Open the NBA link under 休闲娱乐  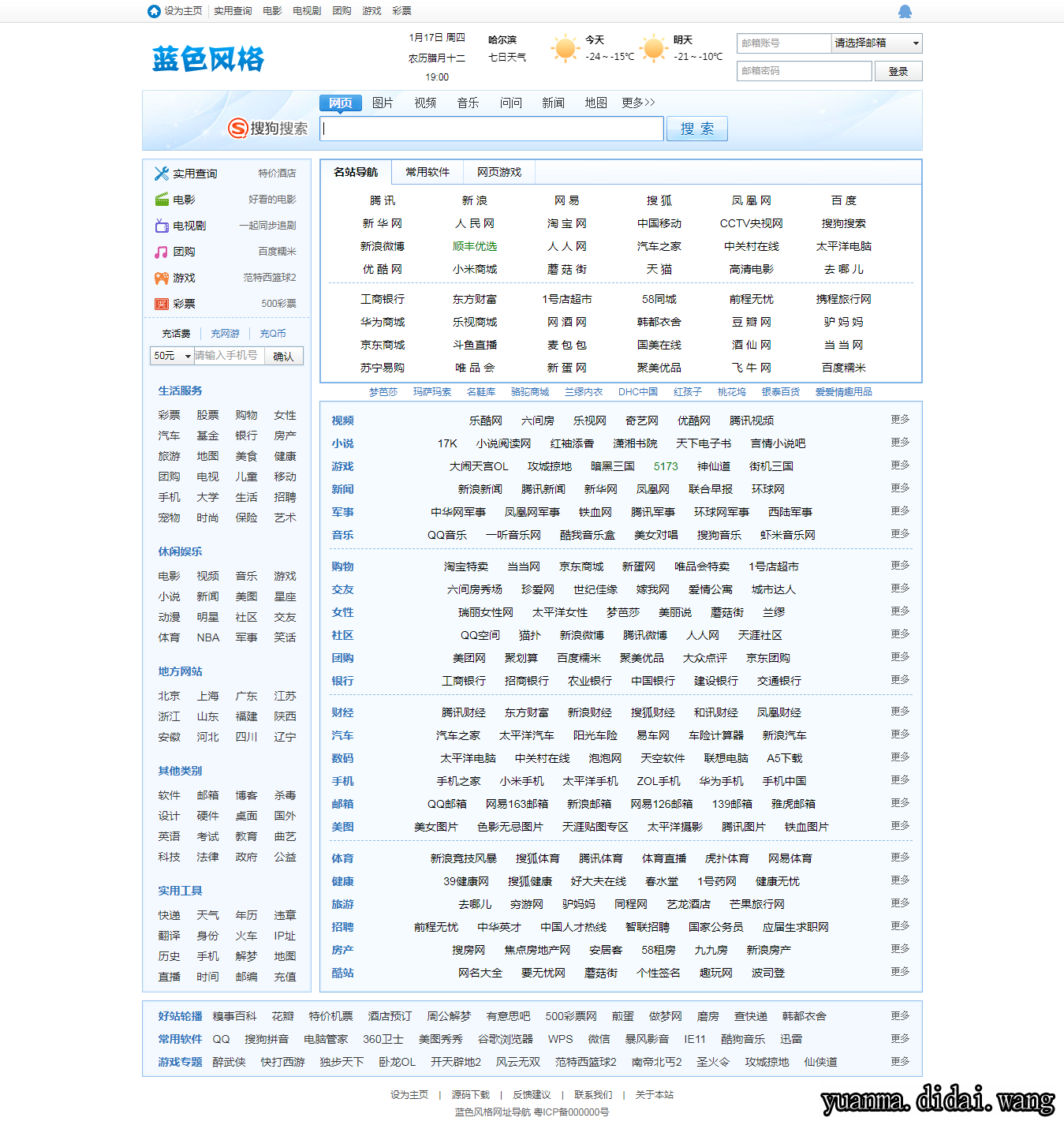coord(208,637)
